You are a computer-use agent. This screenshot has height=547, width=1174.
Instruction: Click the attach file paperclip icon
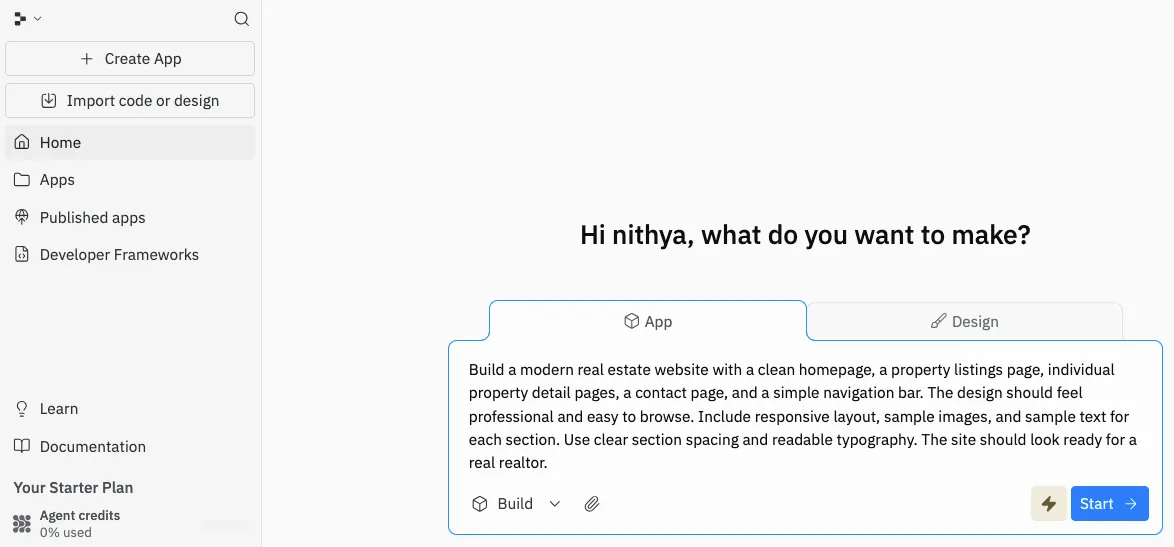point(592,504)
